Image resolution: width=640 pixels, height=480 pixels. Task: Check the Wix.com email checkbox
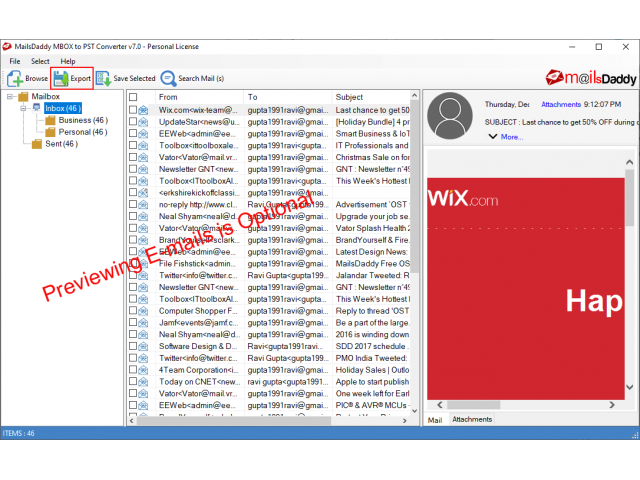click(x=133, y=110)
